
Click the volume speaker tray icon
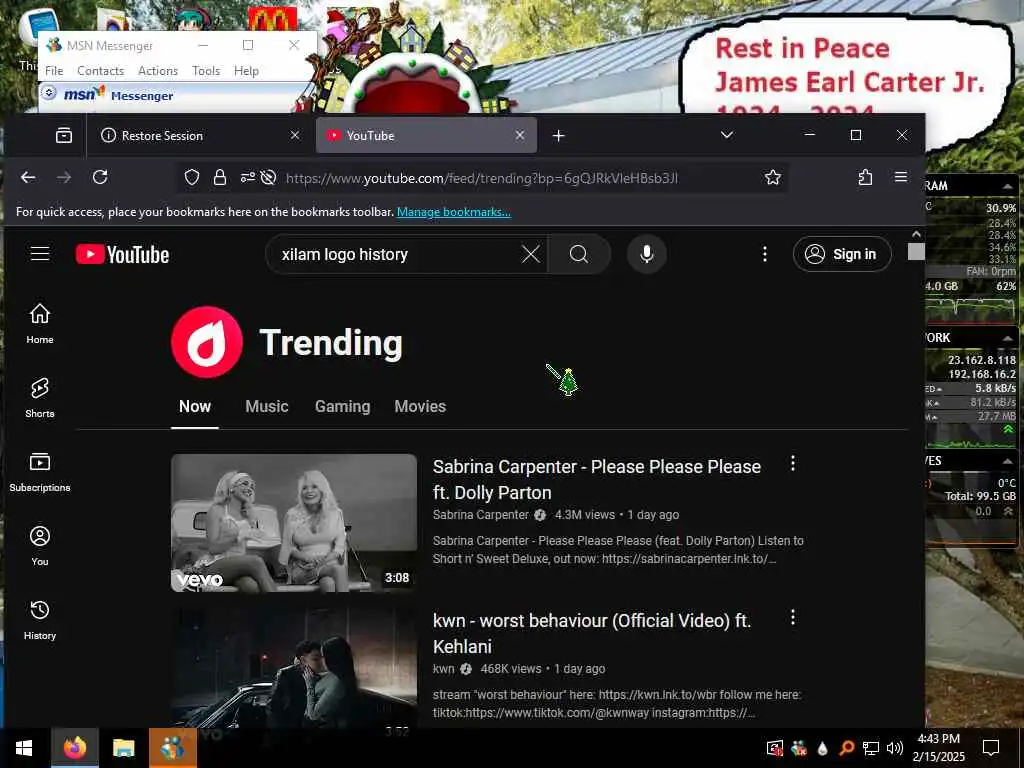click(x=895, y=748)
